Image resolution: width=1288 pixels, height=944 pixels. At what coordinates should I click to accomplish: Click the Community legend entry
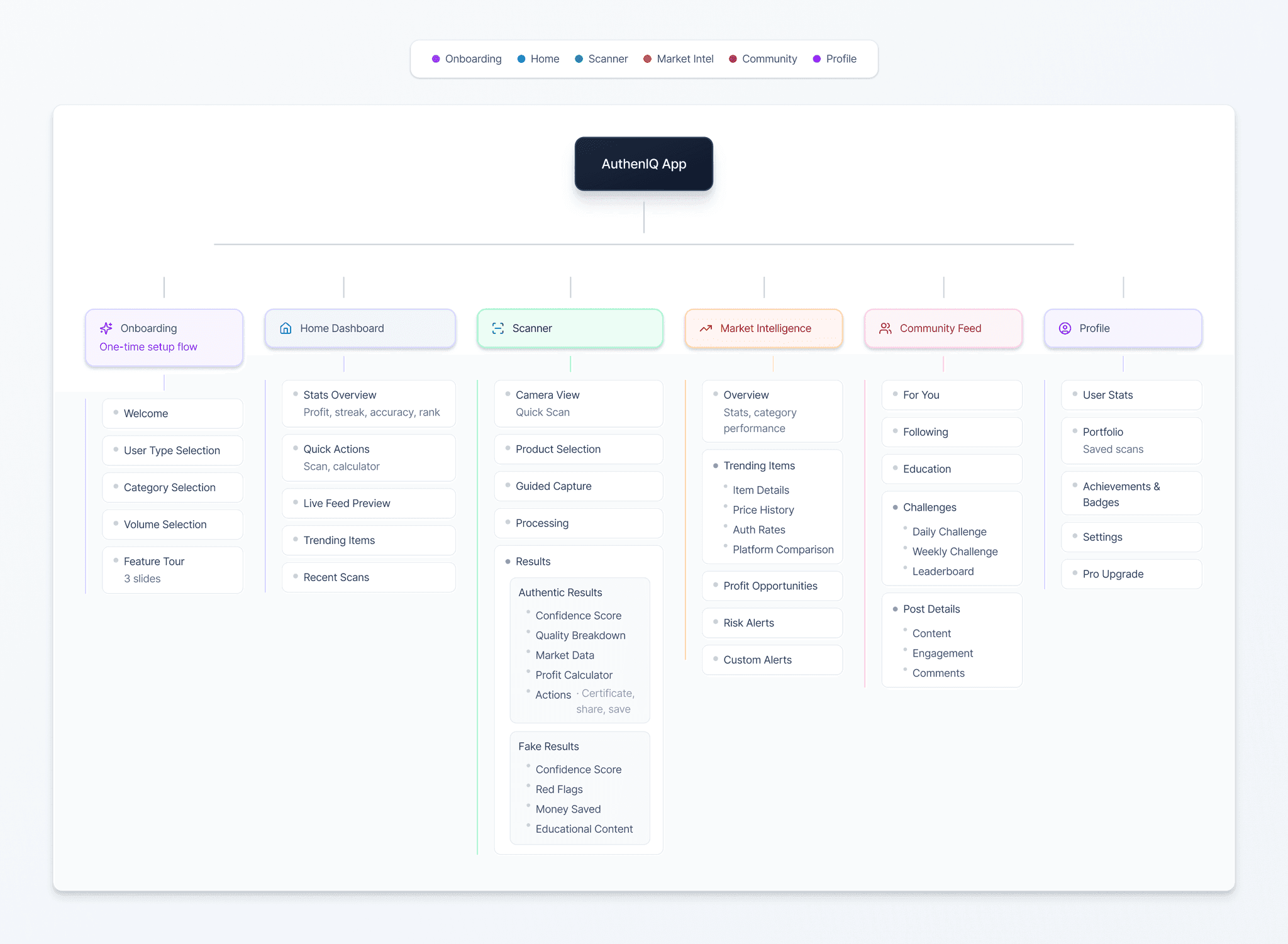coord(763,59)
